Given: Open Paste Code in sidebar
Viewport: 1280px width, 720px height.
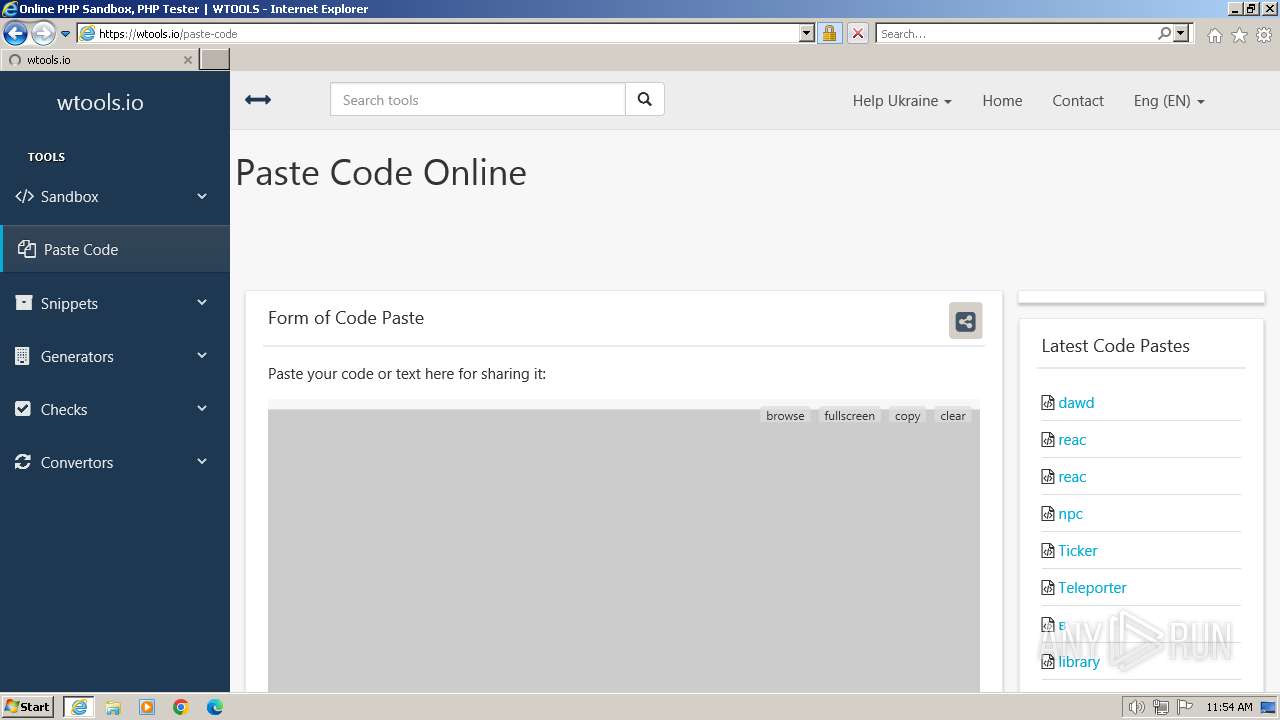Looking at the screenshot, I should point(115,249).
